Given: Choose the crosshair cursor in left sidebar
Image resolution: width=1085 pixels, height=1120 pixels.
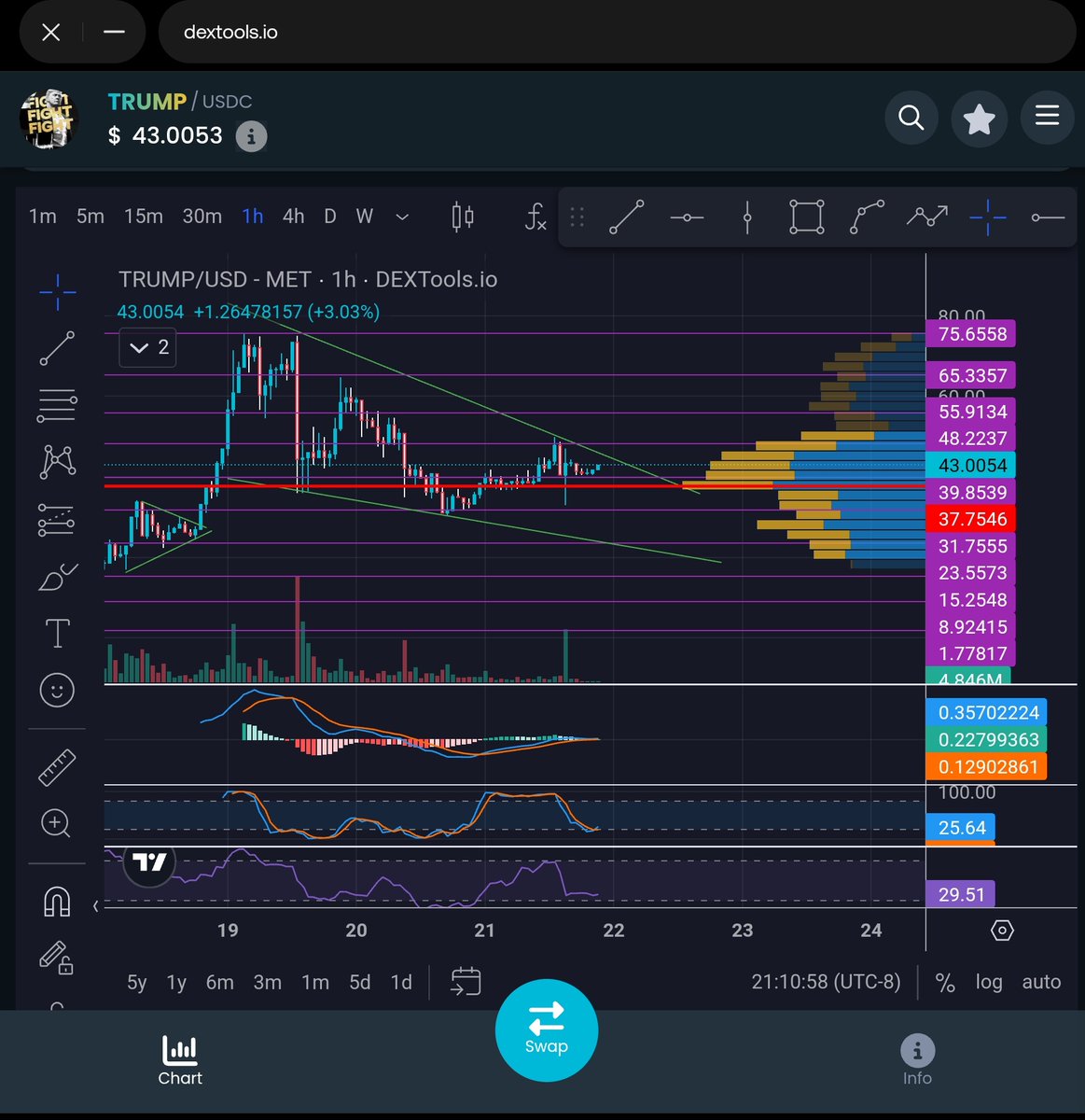Looking at the screenshot, I should click(x=57, y=292).
